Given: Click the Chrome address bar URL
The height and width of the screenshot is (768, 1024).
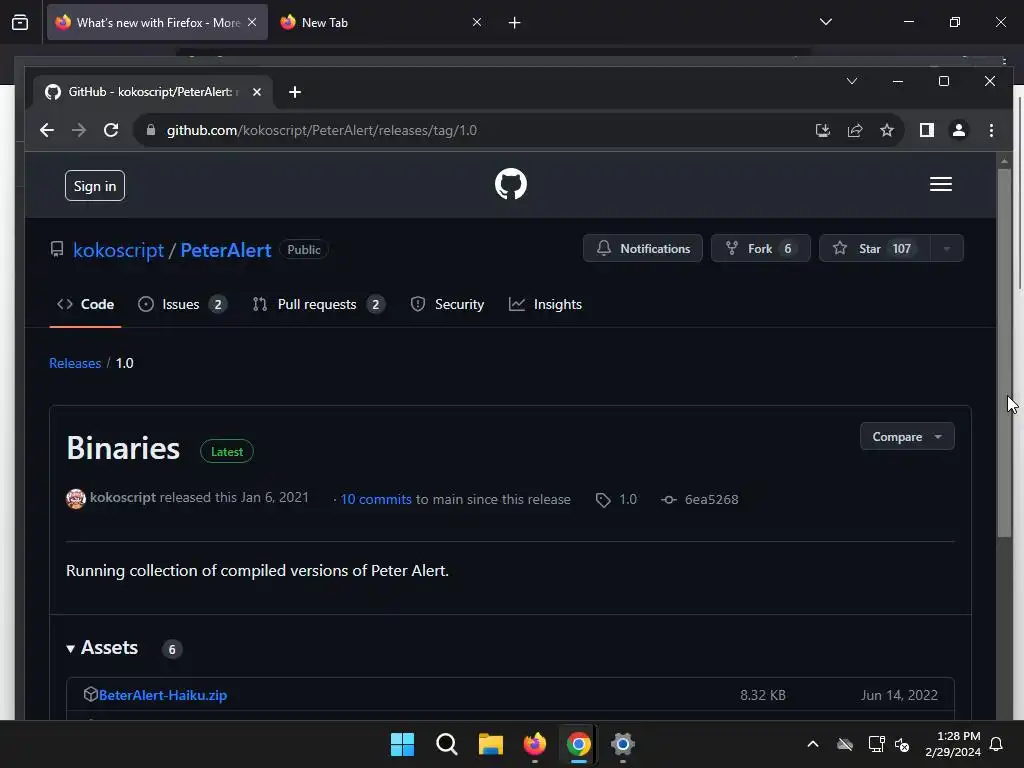Looking at the screenshot, I should pos(322,130).
